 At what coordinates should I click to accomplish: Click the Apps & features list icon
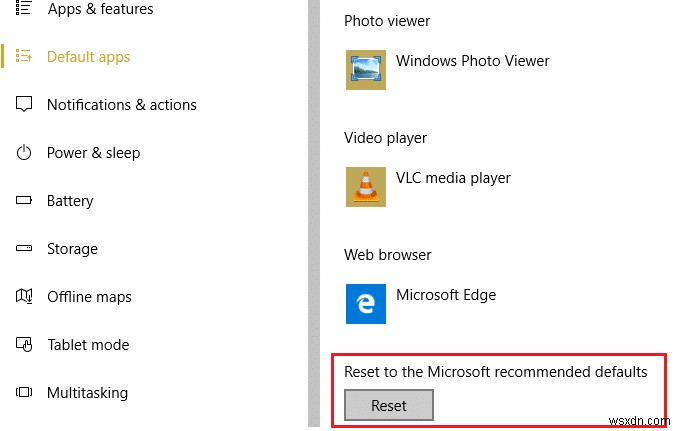click(25, 9)
